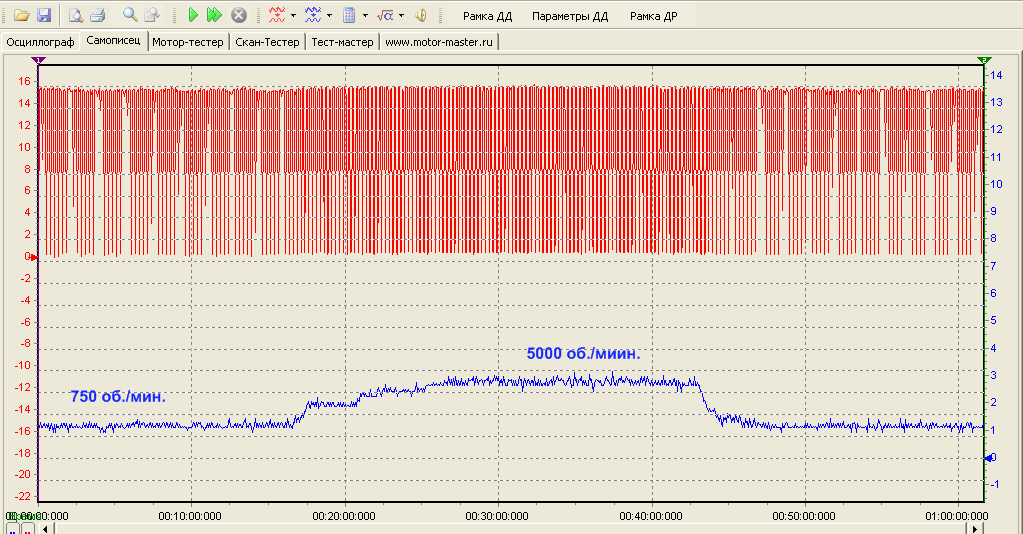
Task: Select the Самописец tab
Action: pos(114,40)
